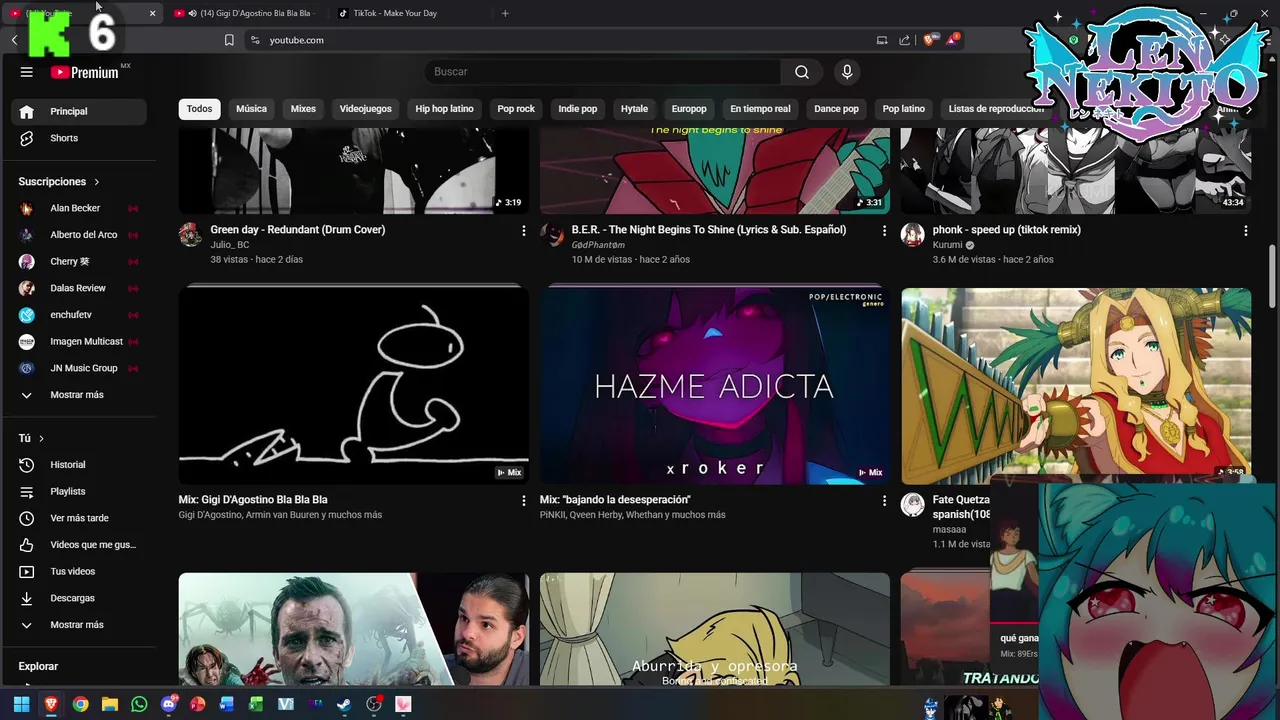The image size is (1280, 720).
Task: Select the Mixes filter chip
Action: coord(303,109)
